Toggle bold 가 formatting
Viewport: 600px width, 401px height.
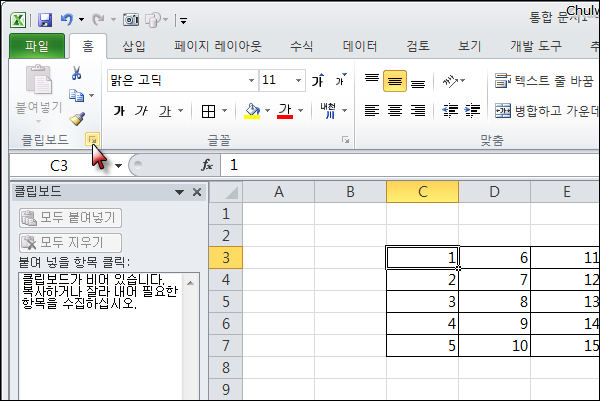119,111
